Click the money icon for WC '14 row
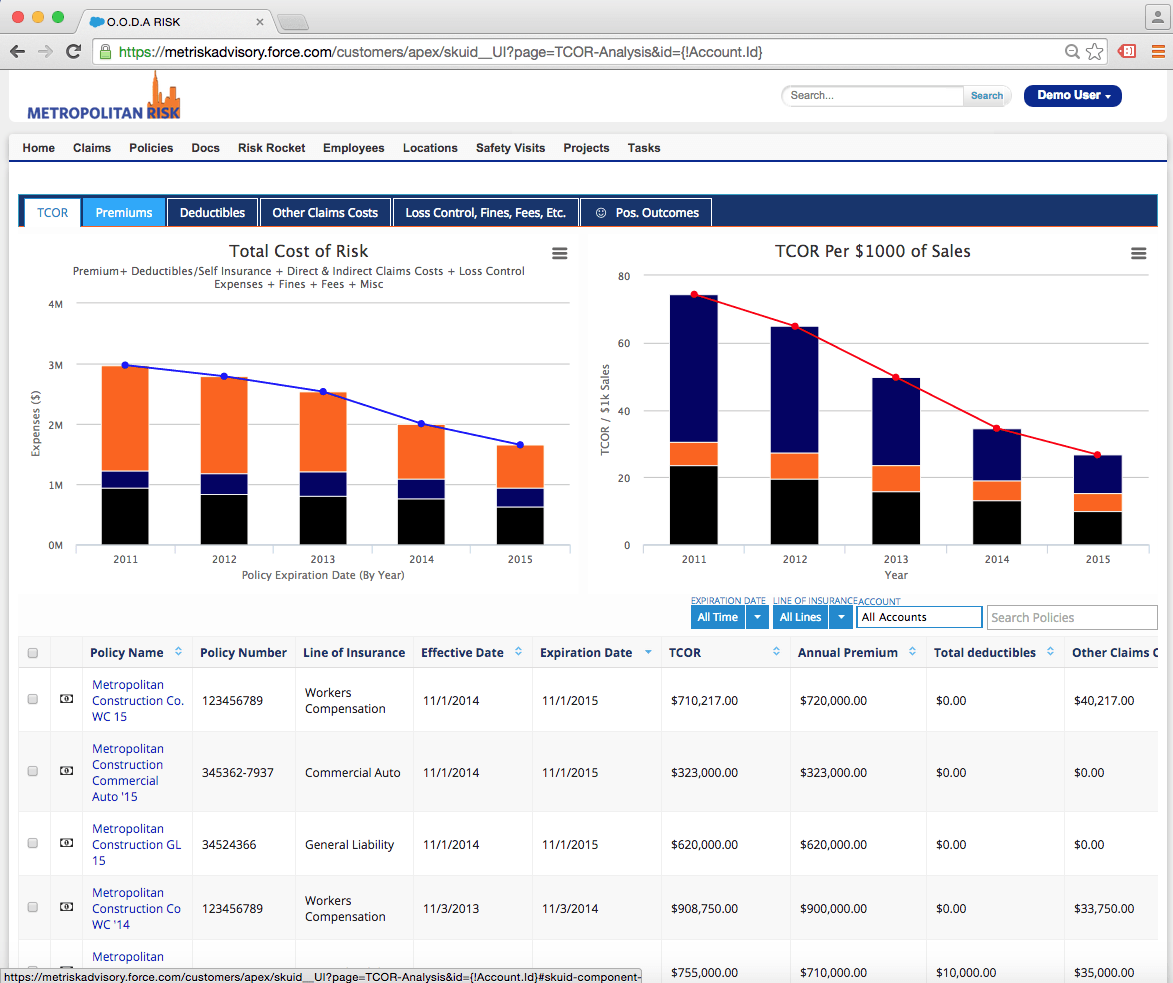The image size is (1173, 983). point(67,907)
